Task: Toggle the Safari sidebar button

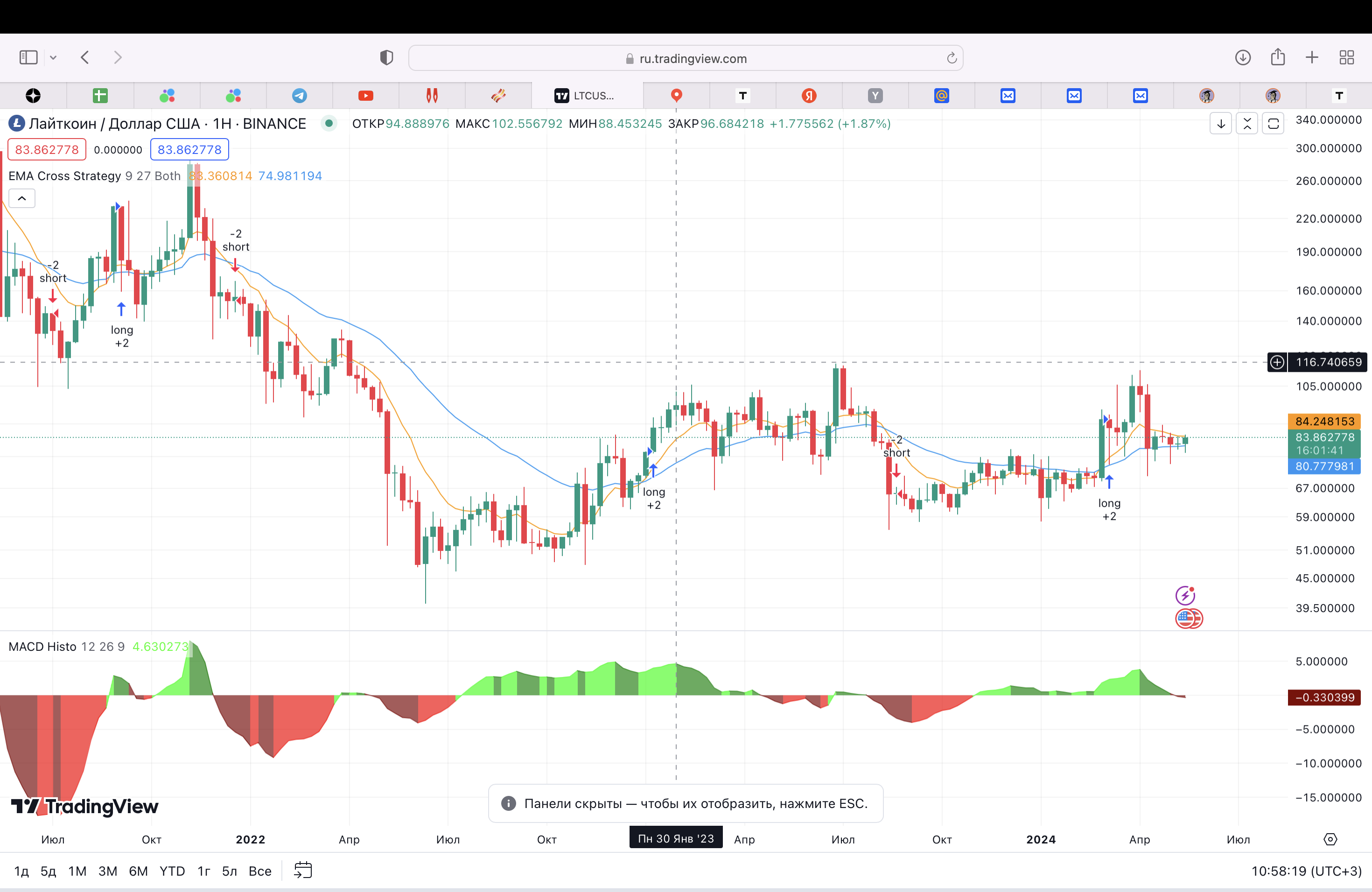Action: [x=28, y=58]
